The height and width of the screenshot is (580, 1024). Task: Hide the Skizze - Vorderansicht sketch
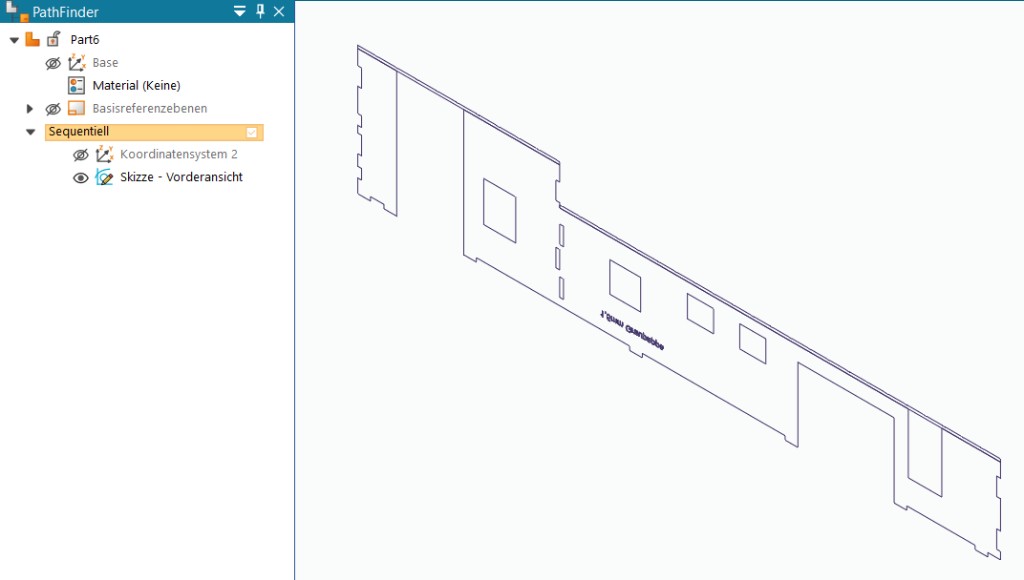80,178
